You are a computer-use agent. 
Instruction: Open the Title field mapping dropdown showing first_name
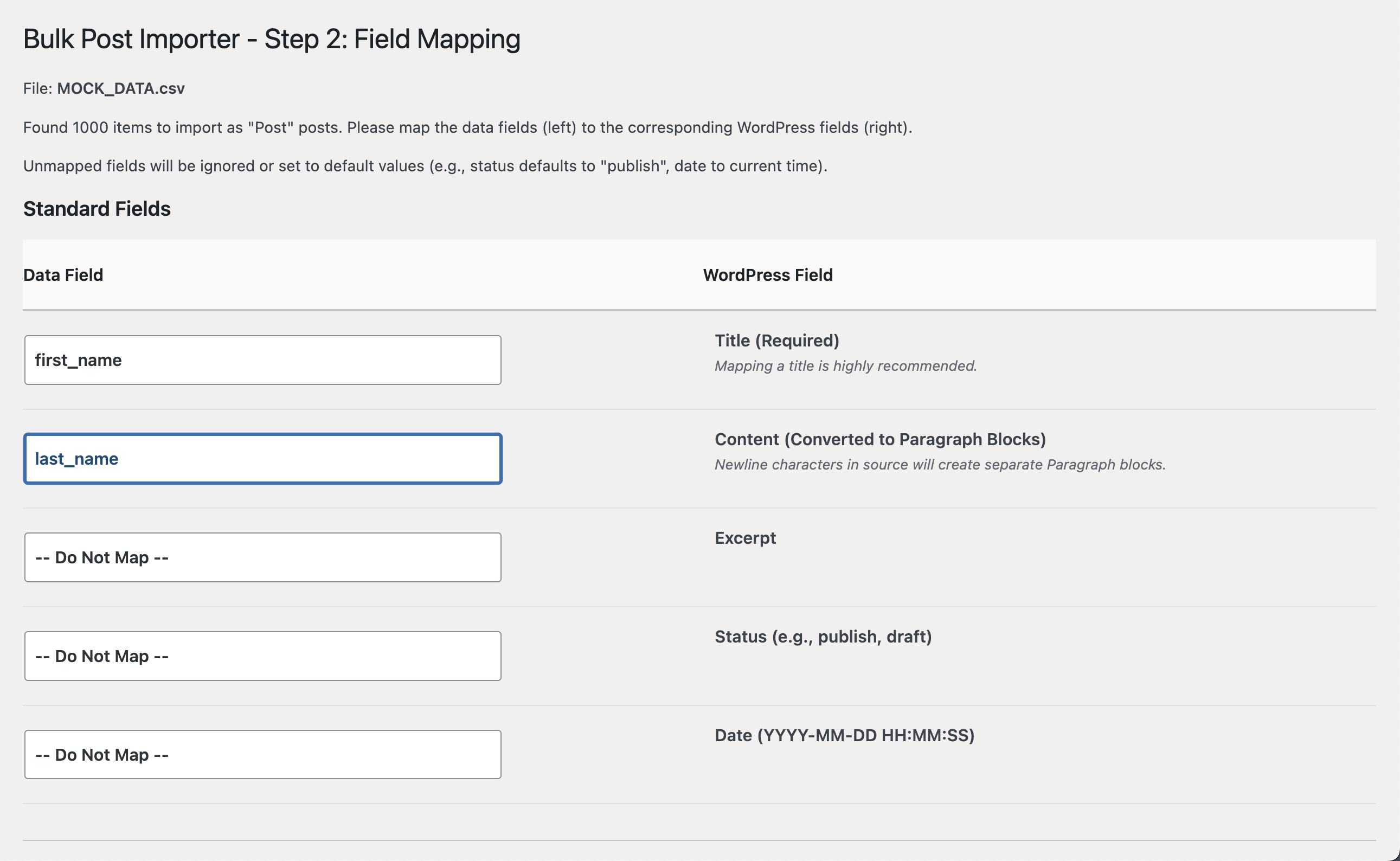(x=262, y=360)
